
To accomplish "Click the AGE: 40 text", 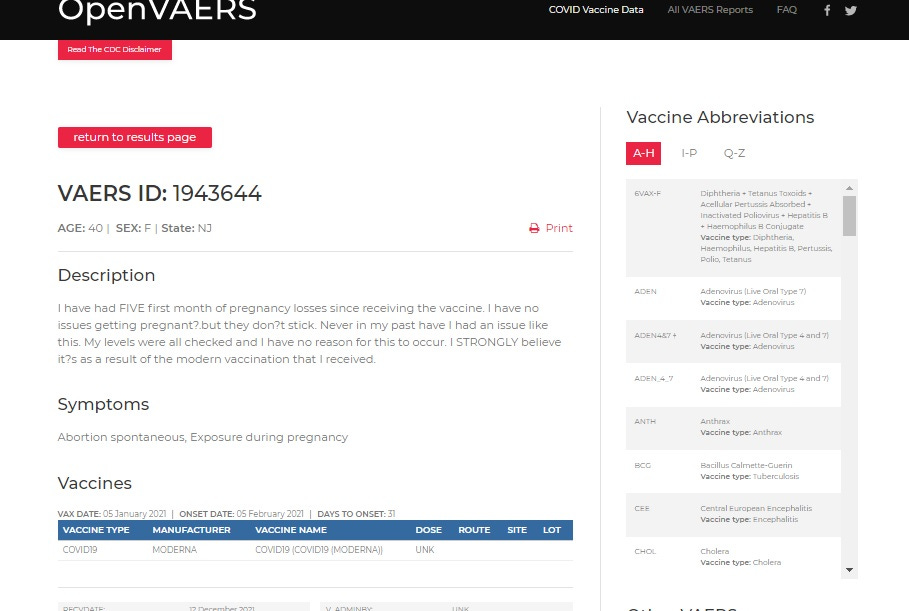I will [x=80, y=228].
